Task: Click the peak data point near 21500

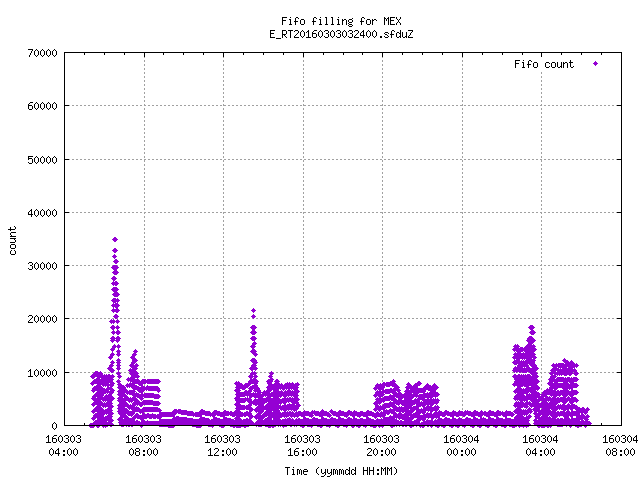Action: (253, 311)
